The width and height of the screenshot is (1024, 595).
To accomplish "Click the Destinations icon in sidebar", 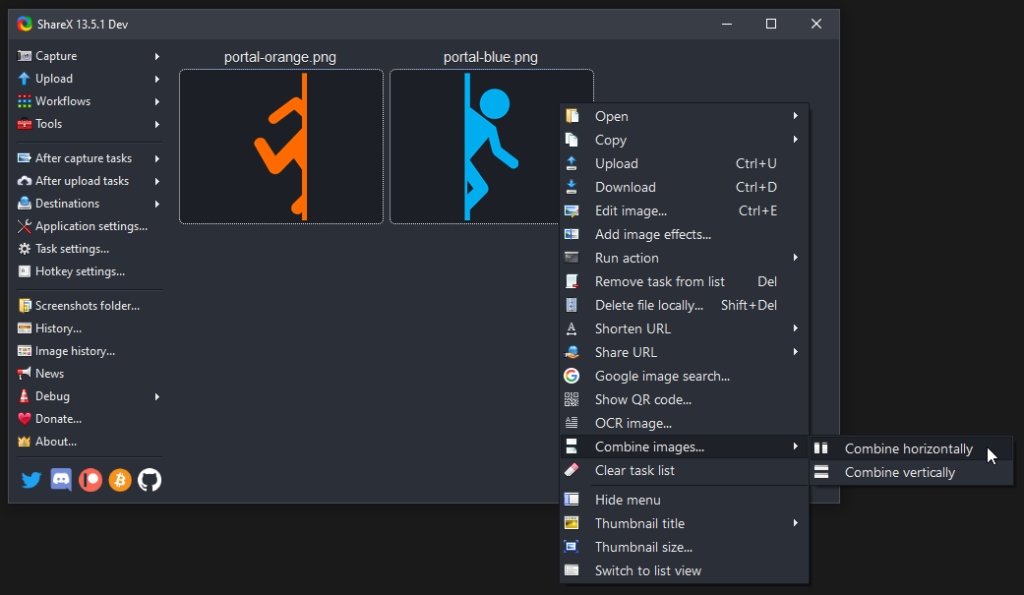I will pos(24,203).
